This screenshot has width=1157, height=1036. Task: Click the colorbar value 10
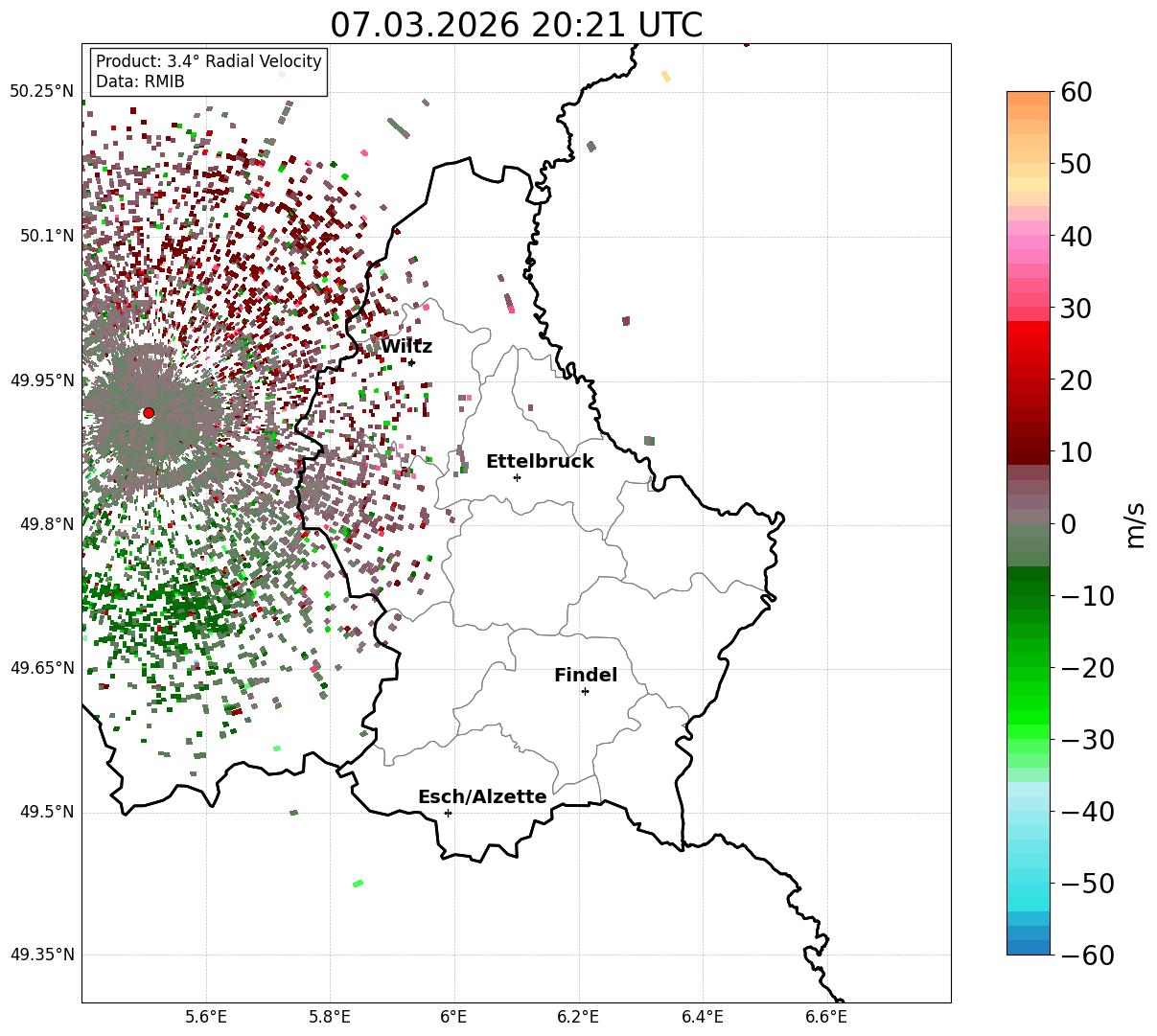coord(1076,451)
